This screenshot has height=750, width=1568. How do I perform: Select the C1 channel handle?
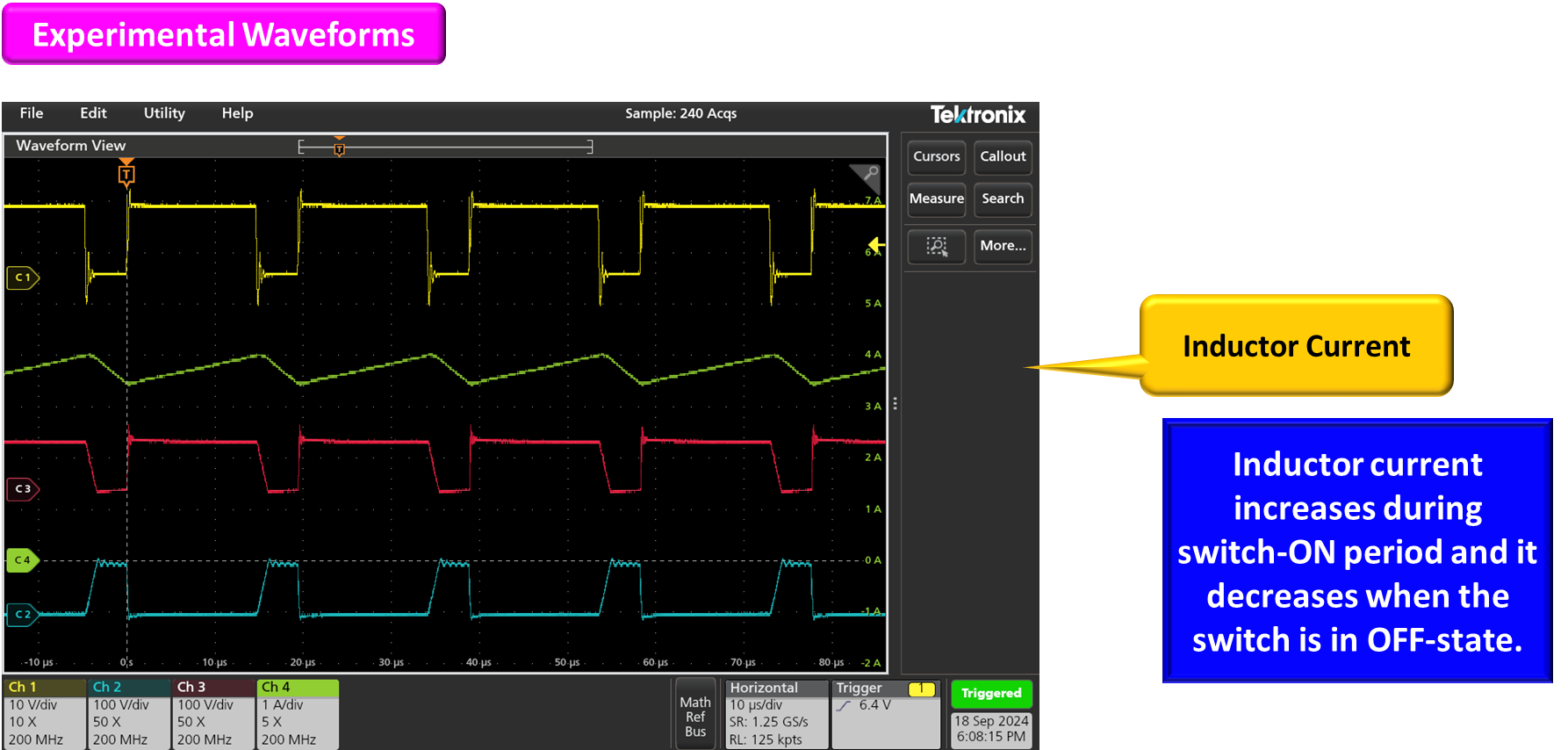coord(23,278)
